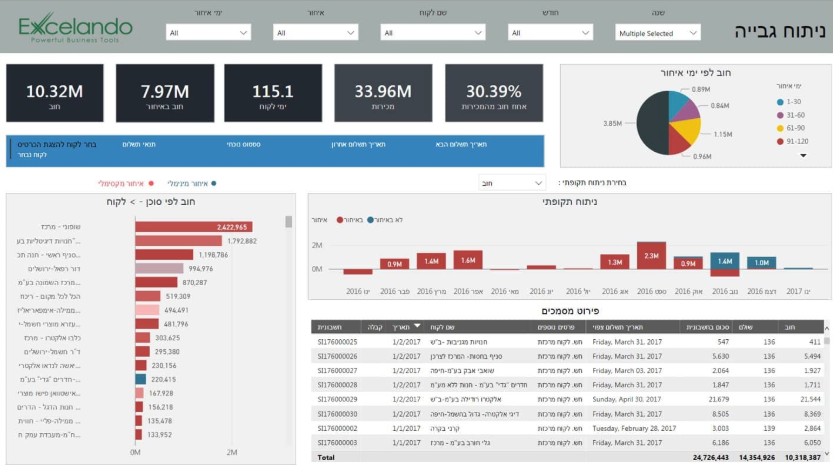
Task: Click the red באיחור legend dot
Action: (x=338, y=218)
